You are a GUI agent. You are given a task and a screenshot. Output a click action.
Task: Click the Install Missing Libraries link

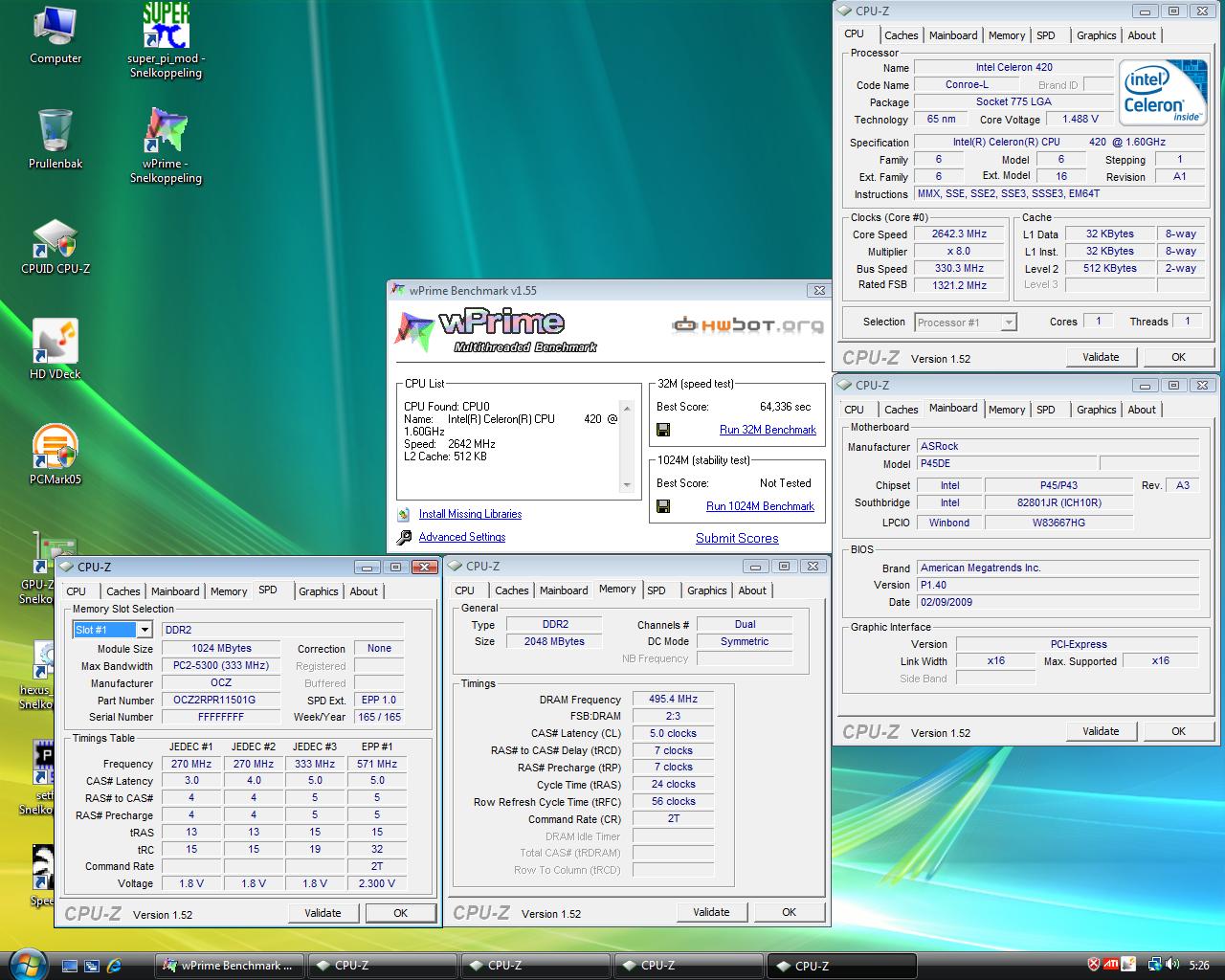coord(470,514)
